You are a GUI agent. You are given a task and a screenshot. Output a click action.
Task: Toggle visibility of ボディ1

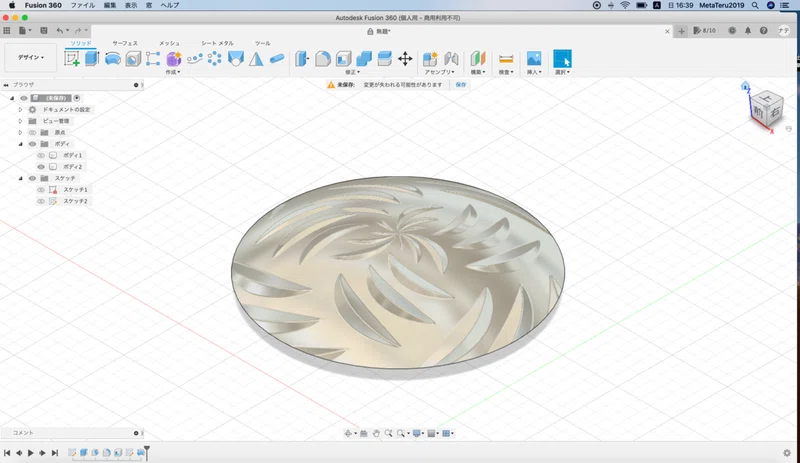[41, 155]
